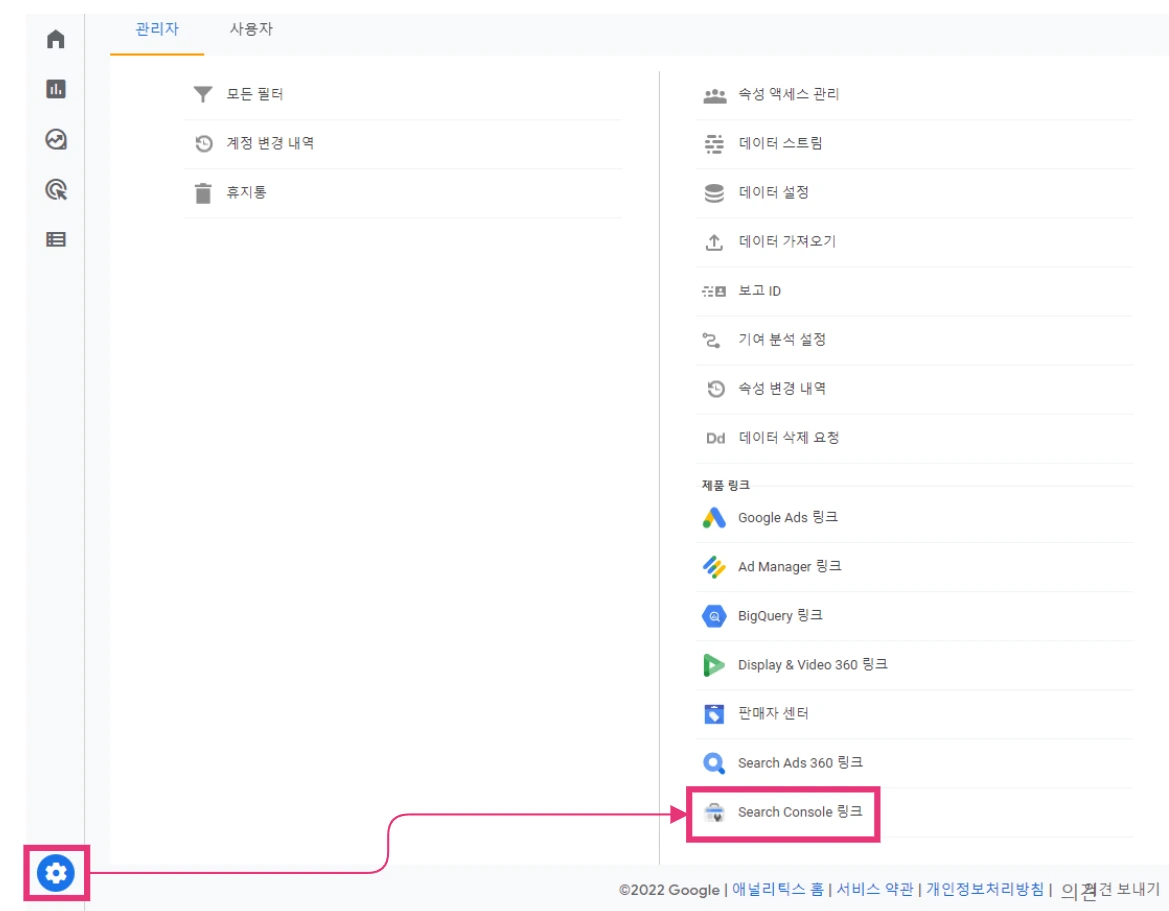Click upload icon beside 데이터 가져오기
This screenshot has width=1169, height=911.
(714, 242)
